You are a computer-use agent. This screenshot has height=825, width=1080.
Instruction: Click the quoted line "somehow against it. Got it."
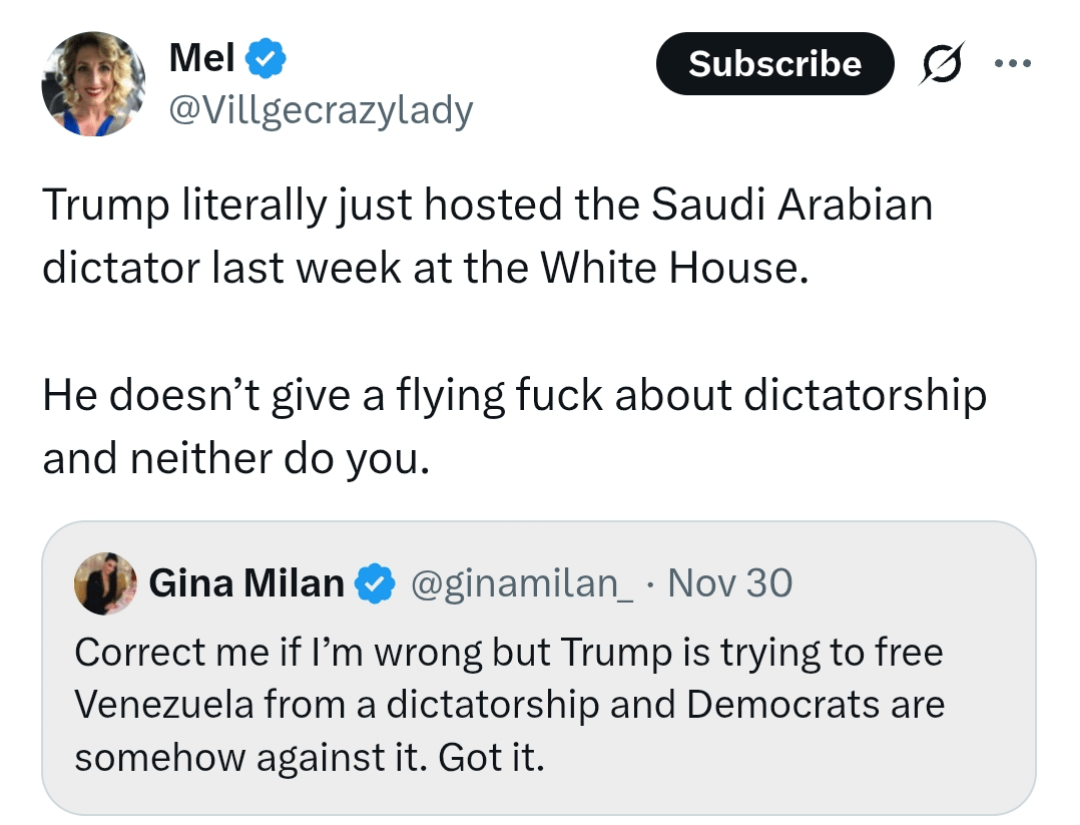click(310, 757)
